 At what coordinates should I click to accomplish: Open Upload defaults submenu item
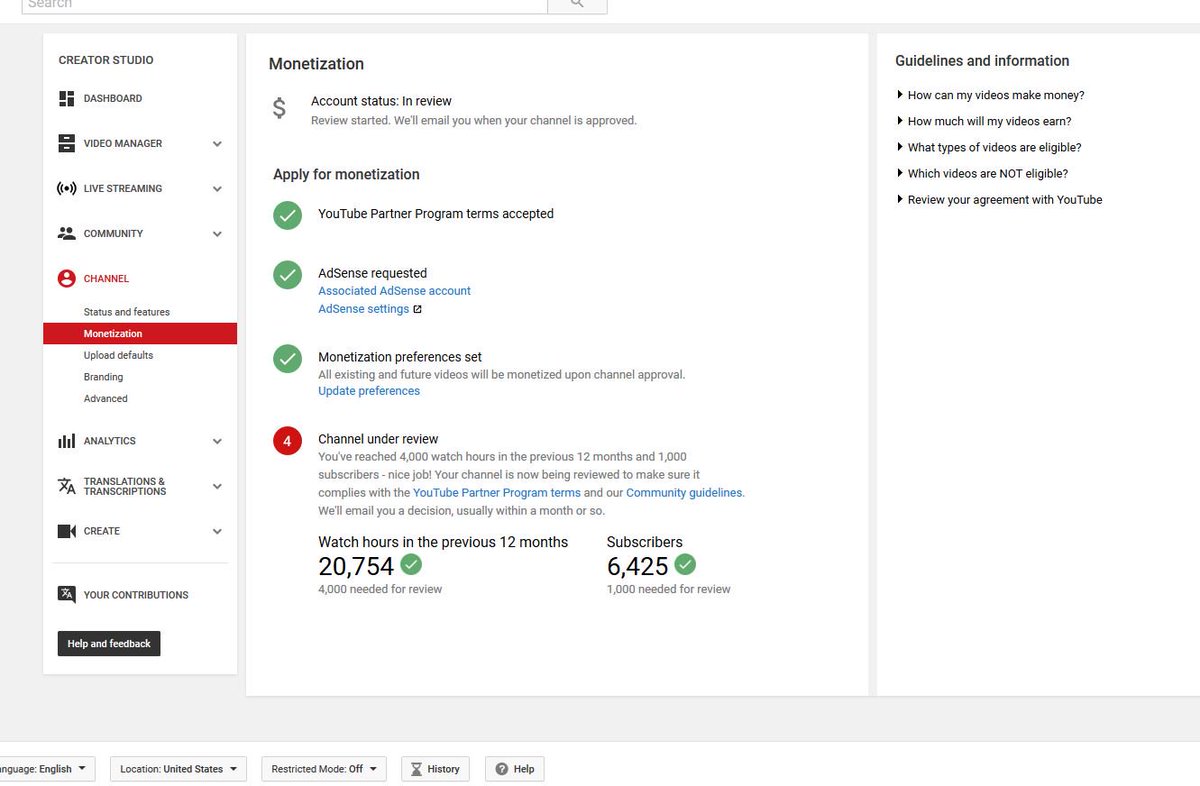[x=118, y=355]
